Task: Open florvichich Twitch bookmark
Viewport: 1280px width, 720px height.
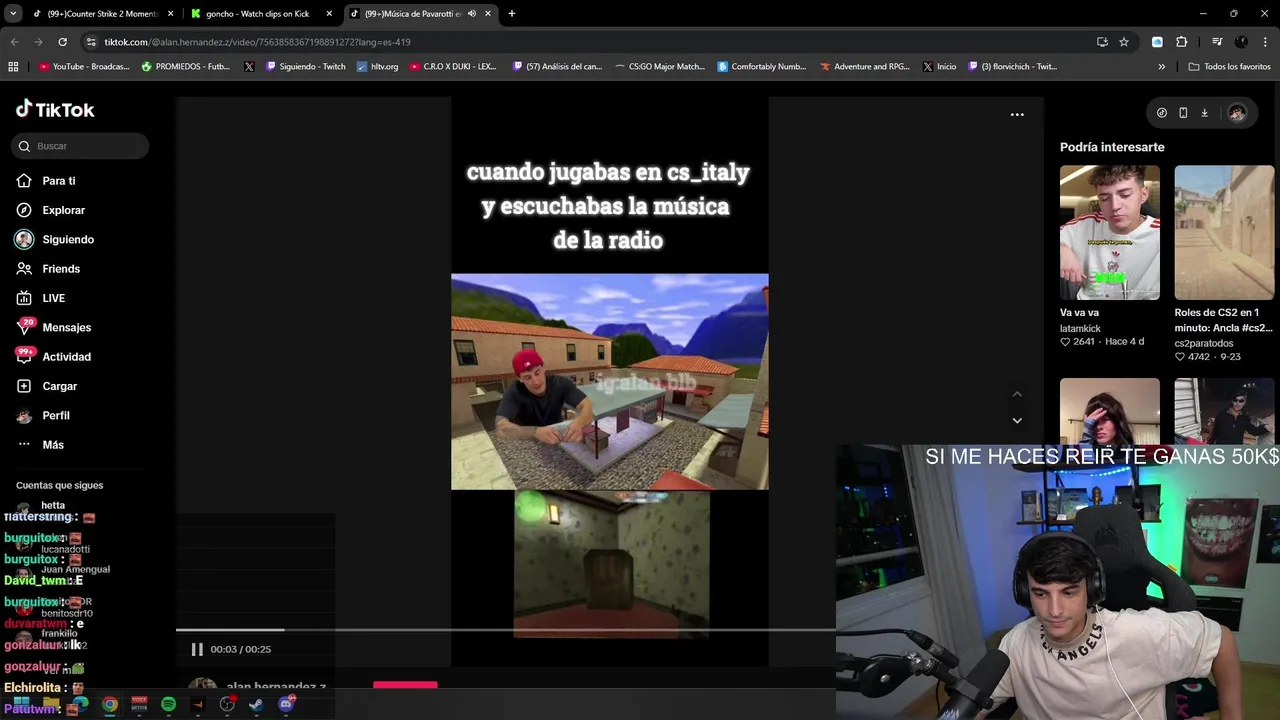Action: coord(1012,67)
